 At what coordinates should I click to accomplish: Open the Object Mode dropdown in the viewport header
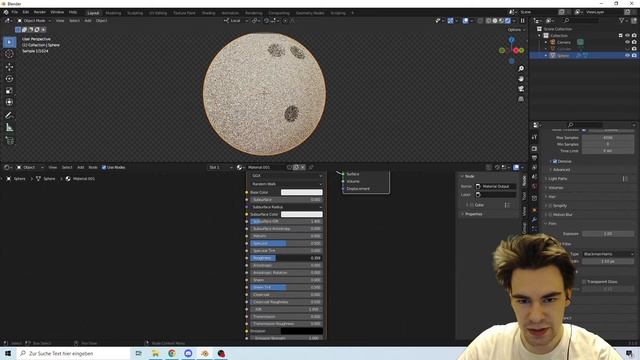coord(34,20)
